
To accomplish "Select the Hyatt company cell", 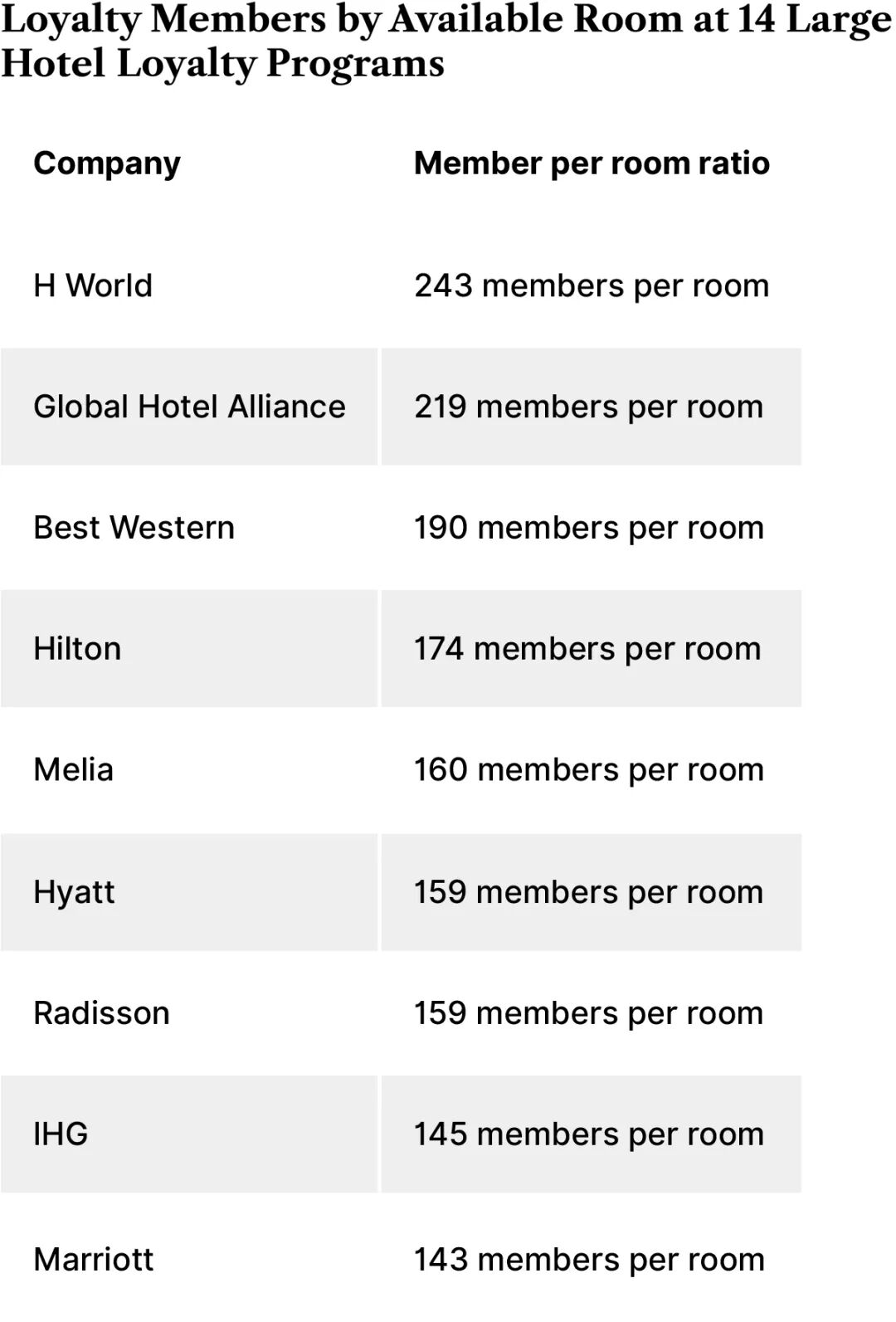I will [74, 892].
